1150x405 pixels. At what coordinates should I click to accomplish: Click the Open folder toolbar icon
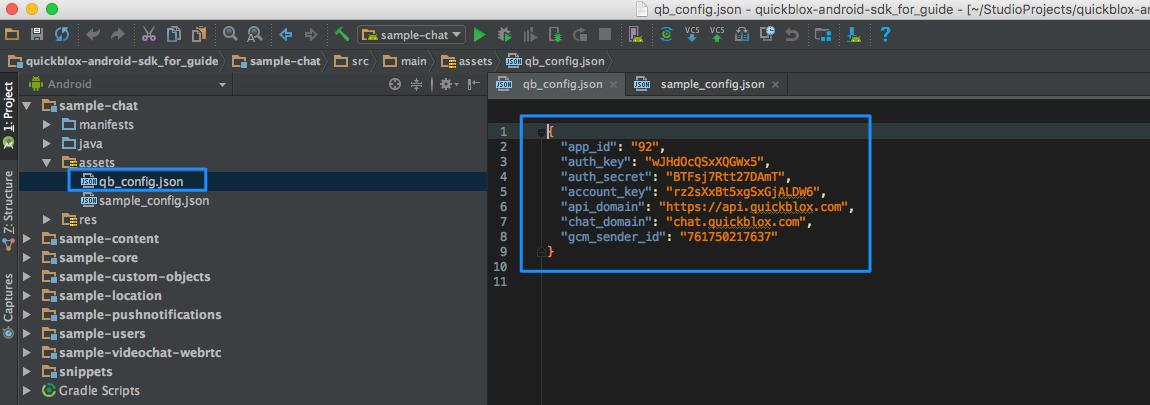tap(11, 34)
